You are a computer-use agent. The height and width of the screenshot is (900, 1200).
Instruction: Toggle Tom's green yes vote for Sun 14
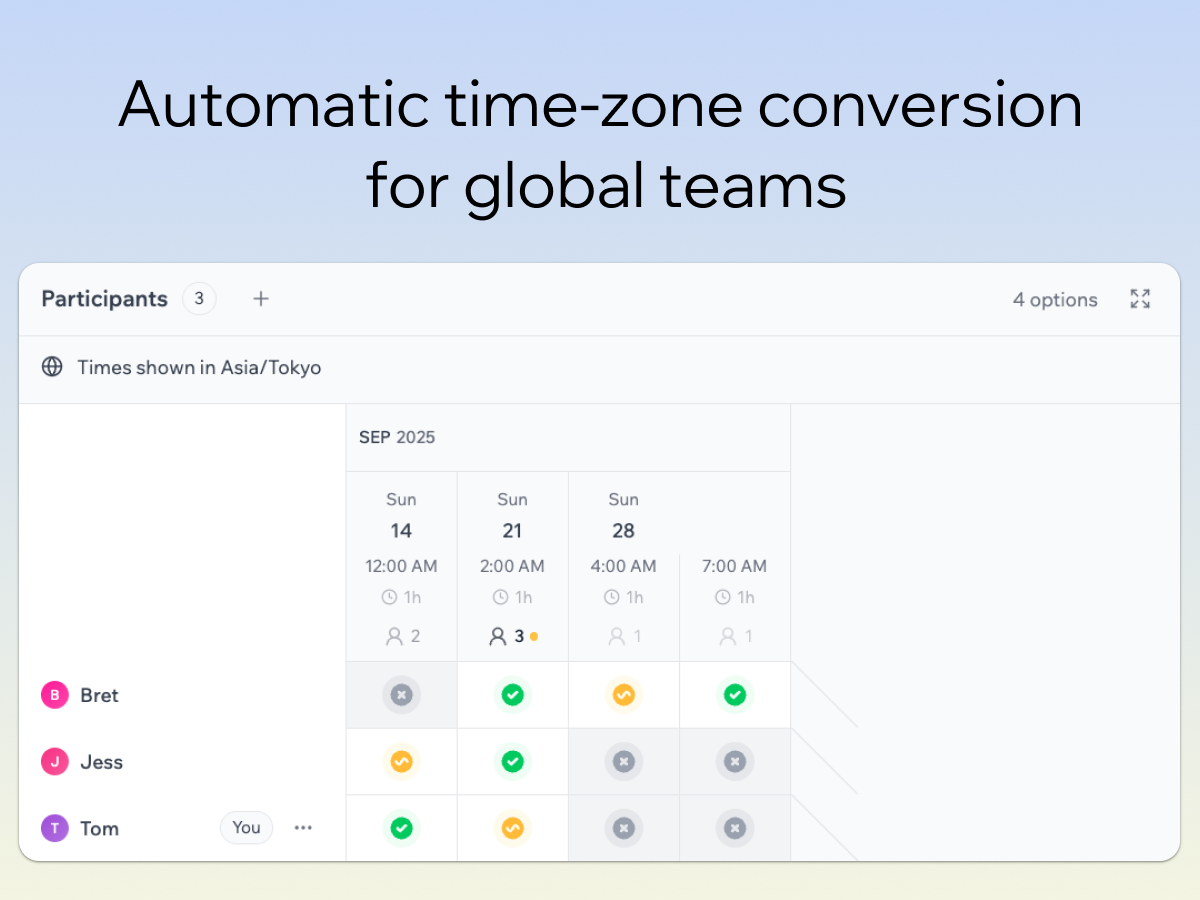coord(401,828)
